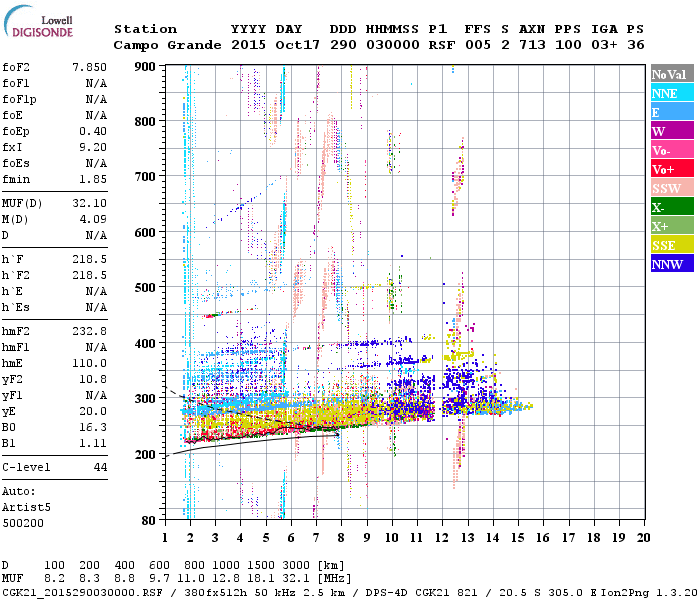Click the 900 km height axis label

pos(145,67)
